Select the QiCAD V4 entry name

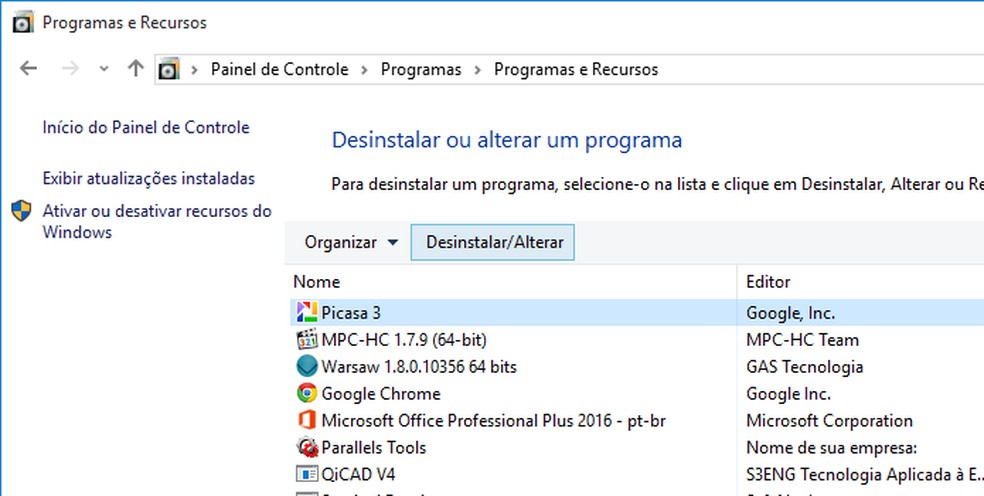pyautogui.click(x=358, y=474)
